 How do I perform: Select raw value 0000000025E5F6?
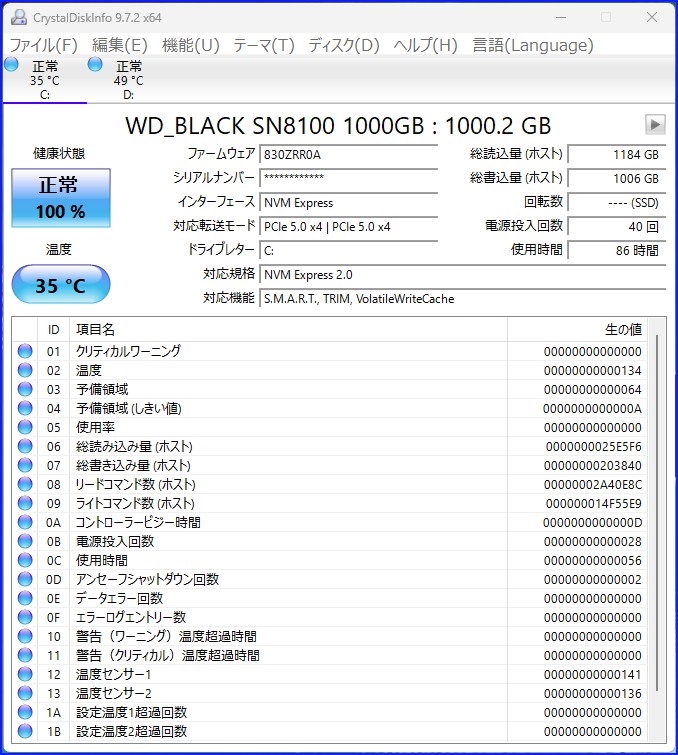click(x=594, y=446)
